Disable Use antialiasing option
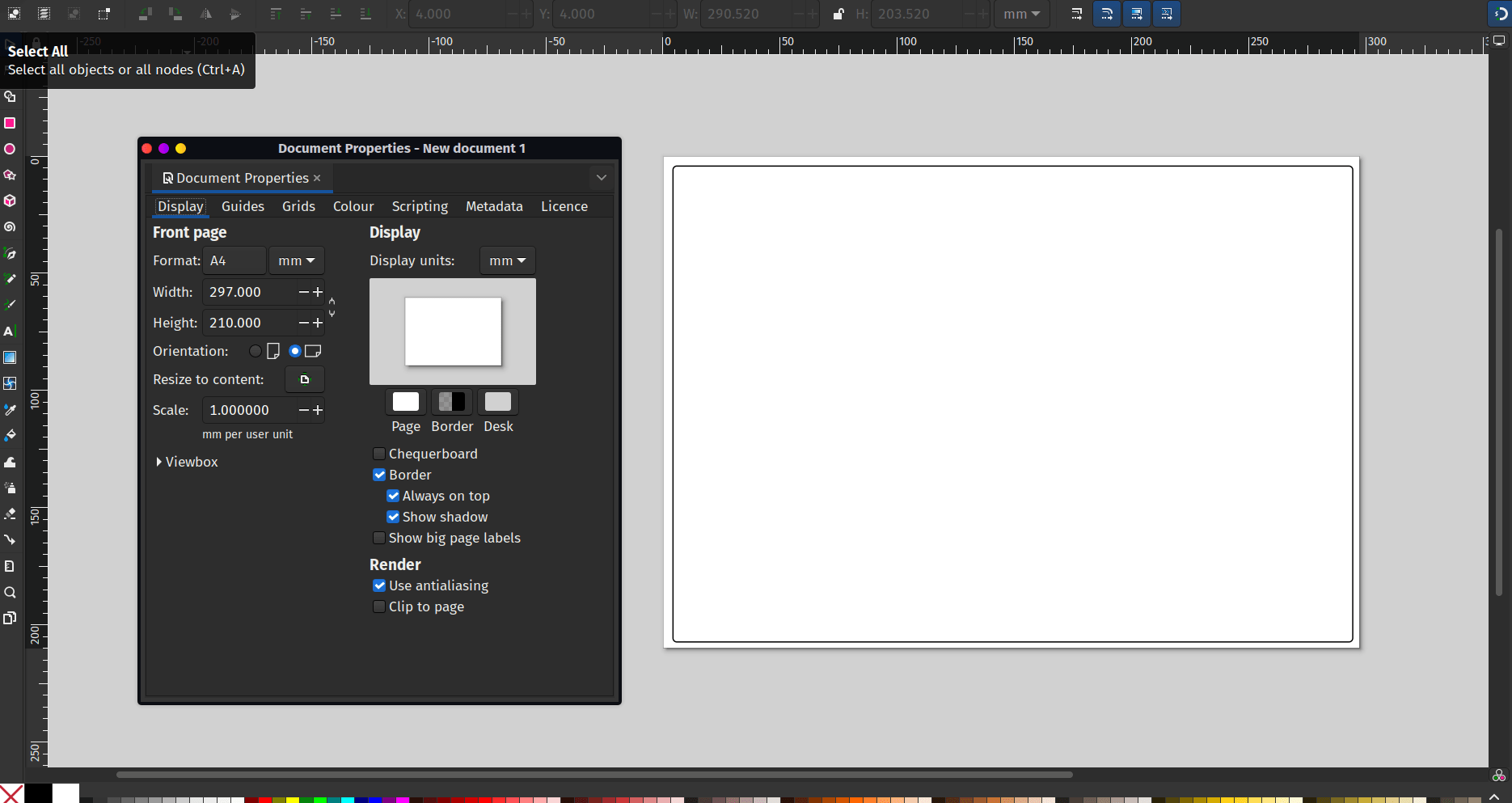Image resolution: width=1512 pixels, height=803 pixels. coord(379,585)
